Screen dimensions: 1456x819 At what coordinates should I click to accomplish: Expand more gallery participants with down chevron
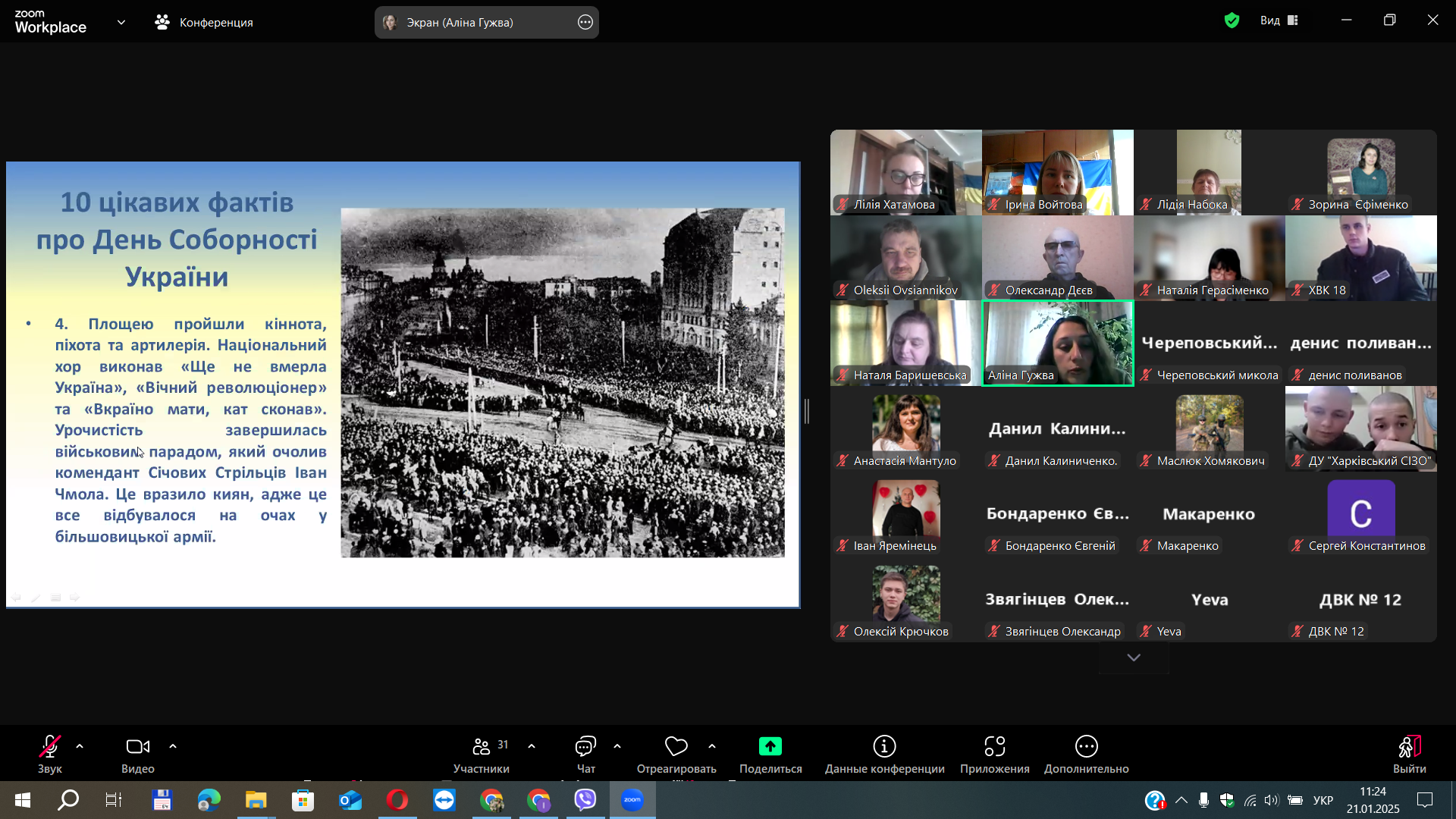(x=1134, y=657)
